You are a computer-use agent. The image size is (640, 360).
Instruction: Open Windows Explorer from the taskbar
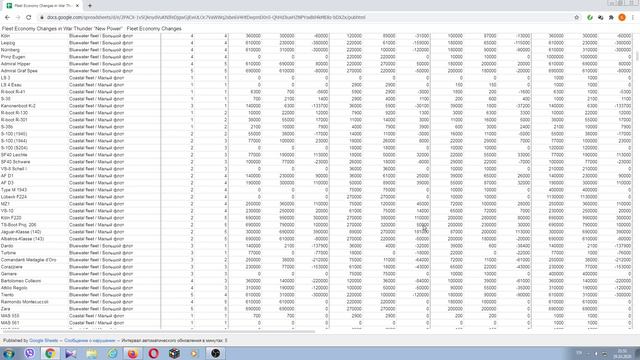tap(91, 353)
